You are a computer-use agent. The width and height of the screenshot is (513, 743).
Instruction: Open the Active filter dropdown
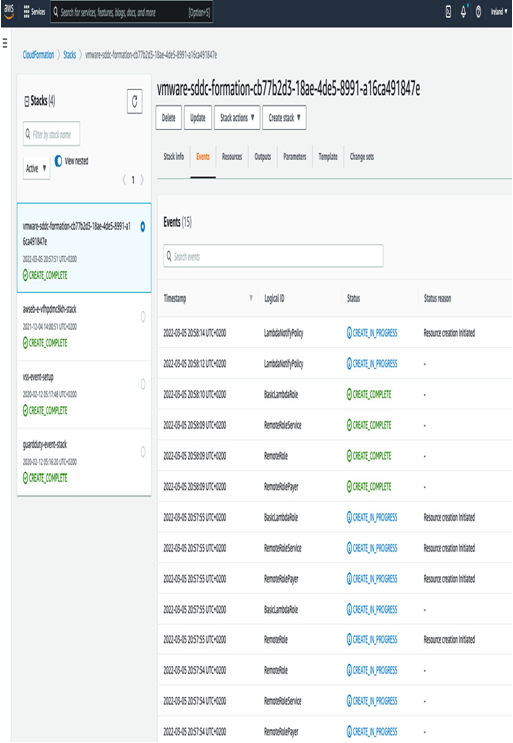point(36,168)
